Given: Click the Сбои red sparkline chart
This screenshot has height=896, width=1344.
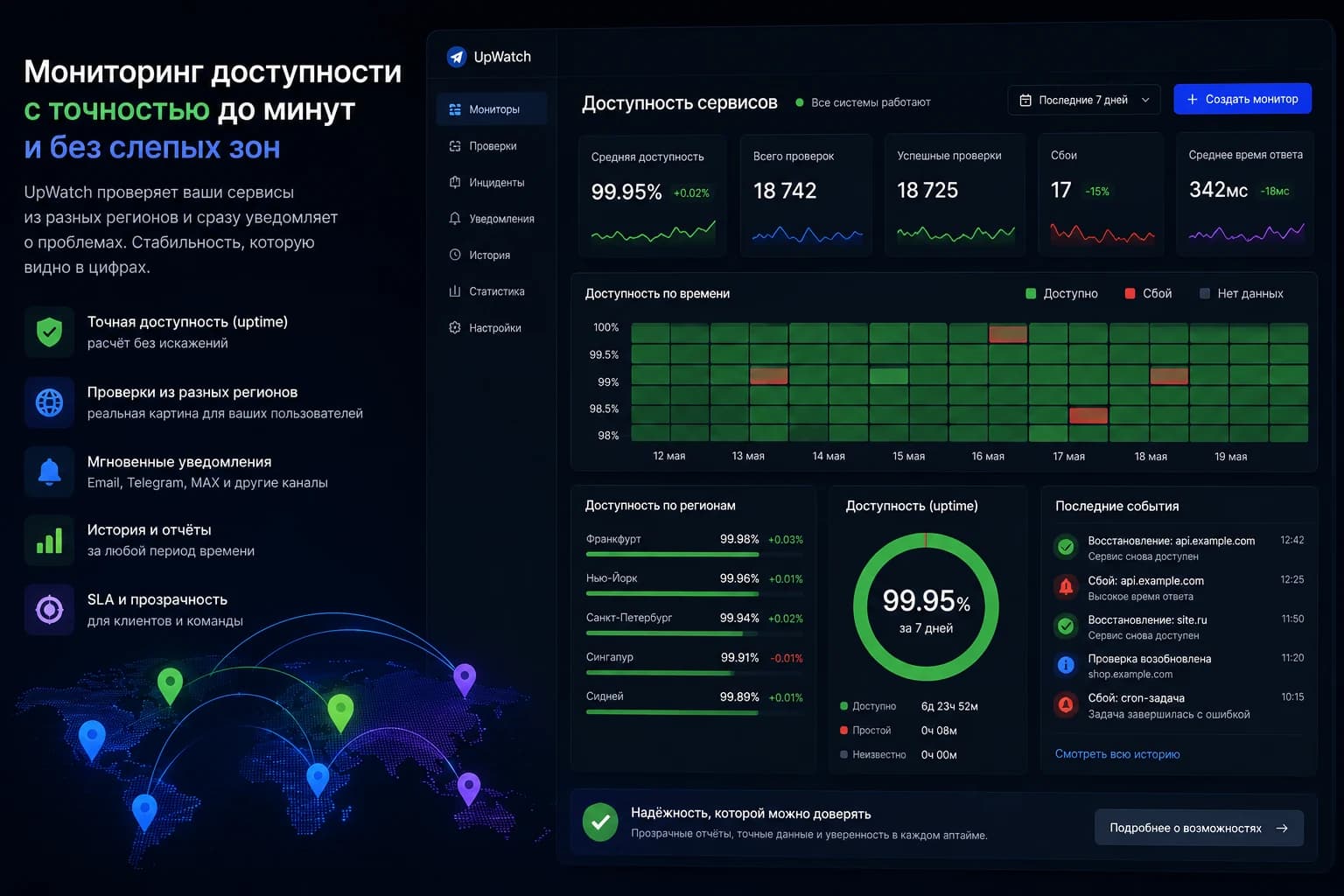Looking at the screenshot, I should 1102,234.
